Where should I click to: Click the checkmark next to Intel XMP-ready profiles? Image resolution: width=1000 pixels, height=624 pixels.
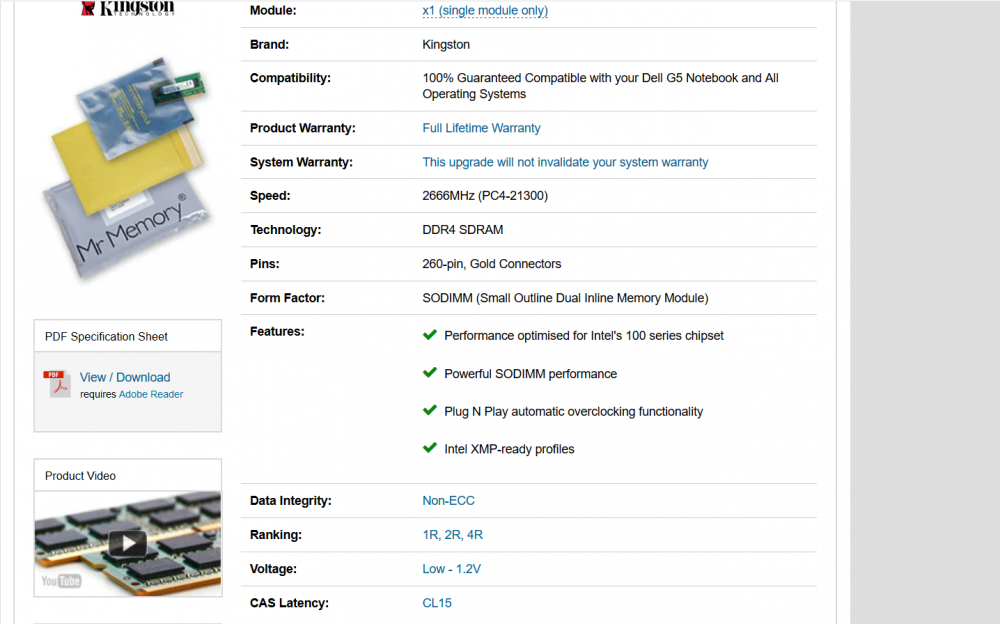click(430, 449)
